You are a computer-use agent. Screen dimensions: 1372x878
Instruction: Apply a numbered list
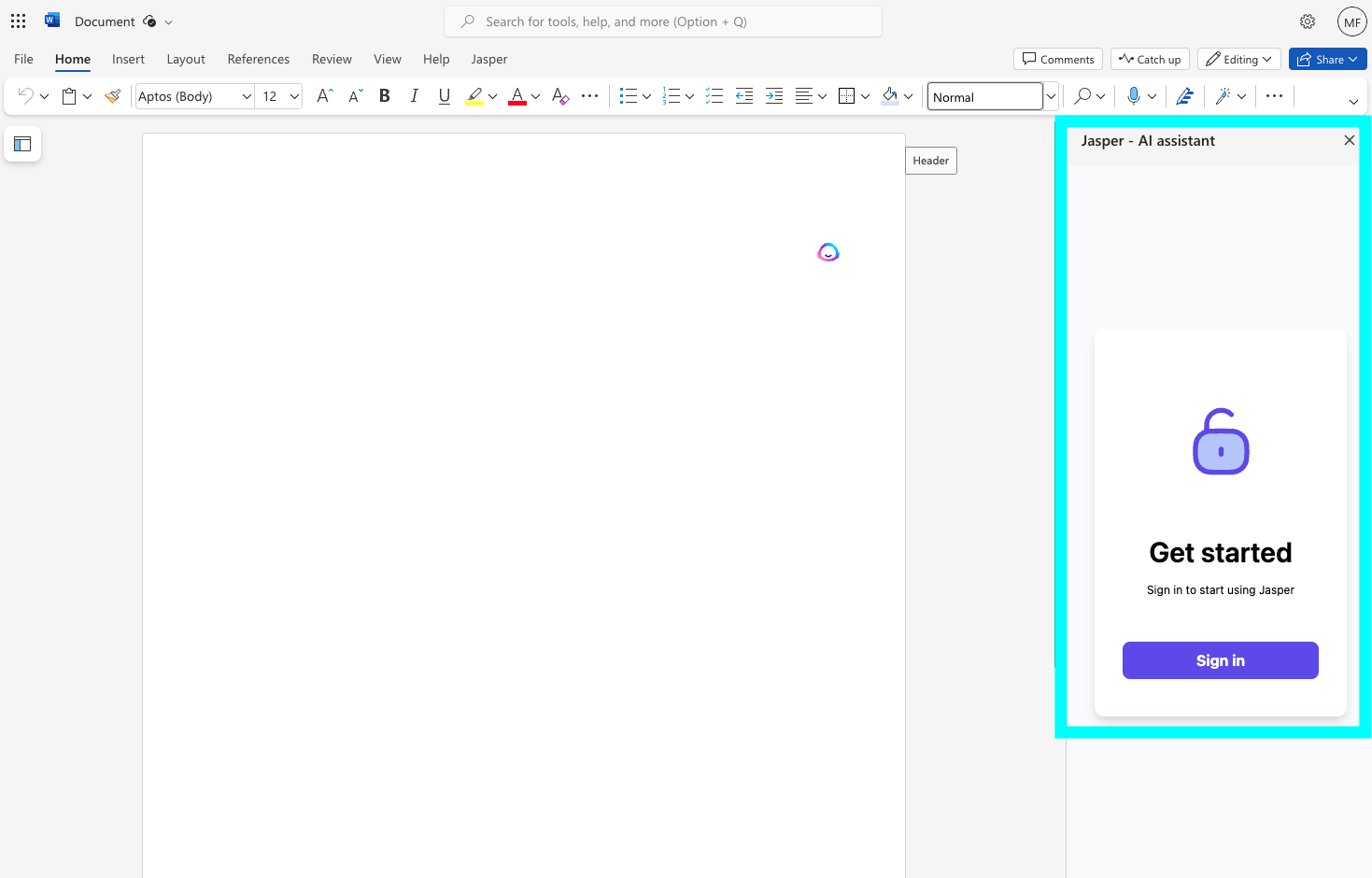672,95
